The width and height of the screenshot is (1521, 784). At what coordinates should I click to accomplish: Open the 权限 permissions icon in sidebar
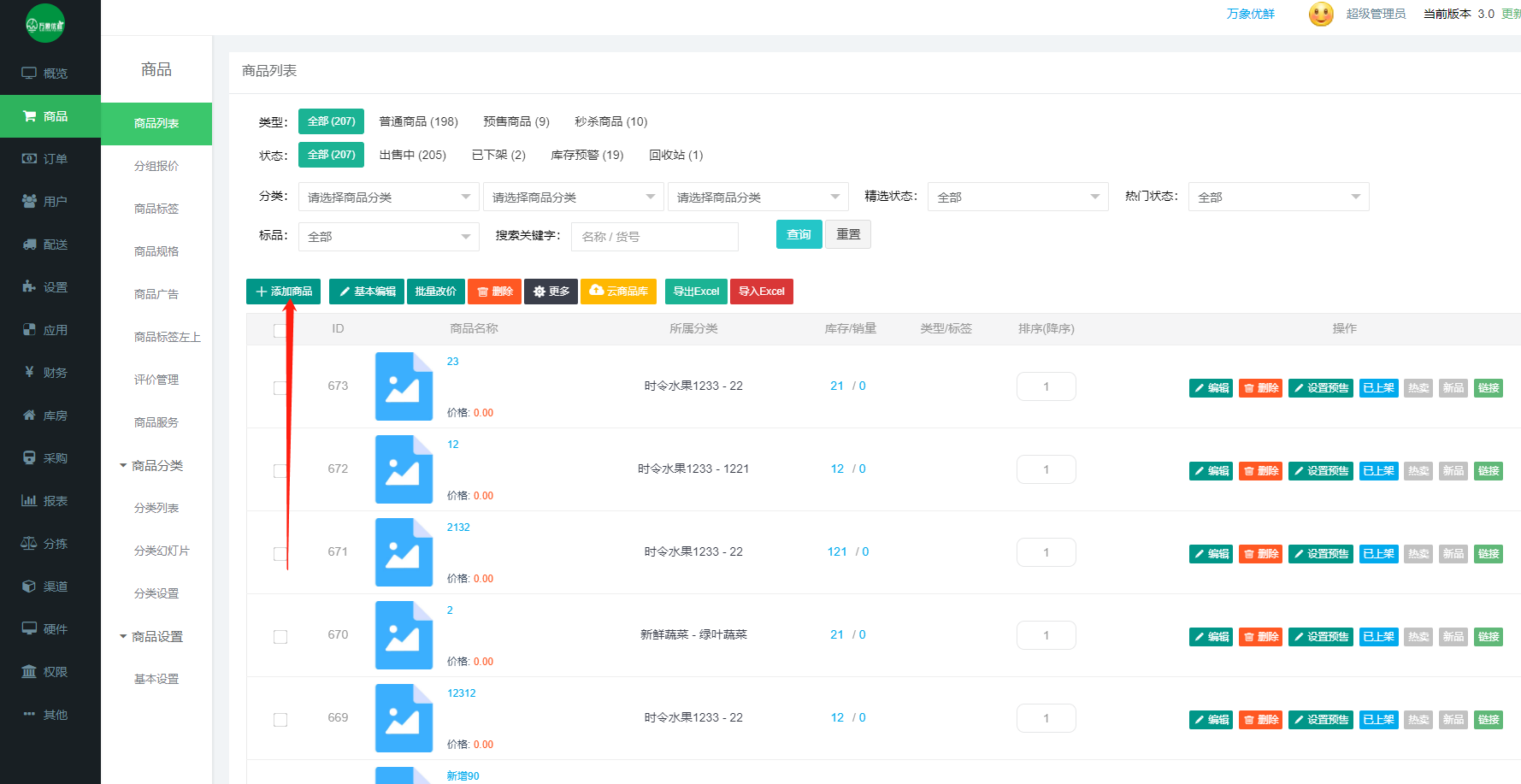click(x=29, y=672)
